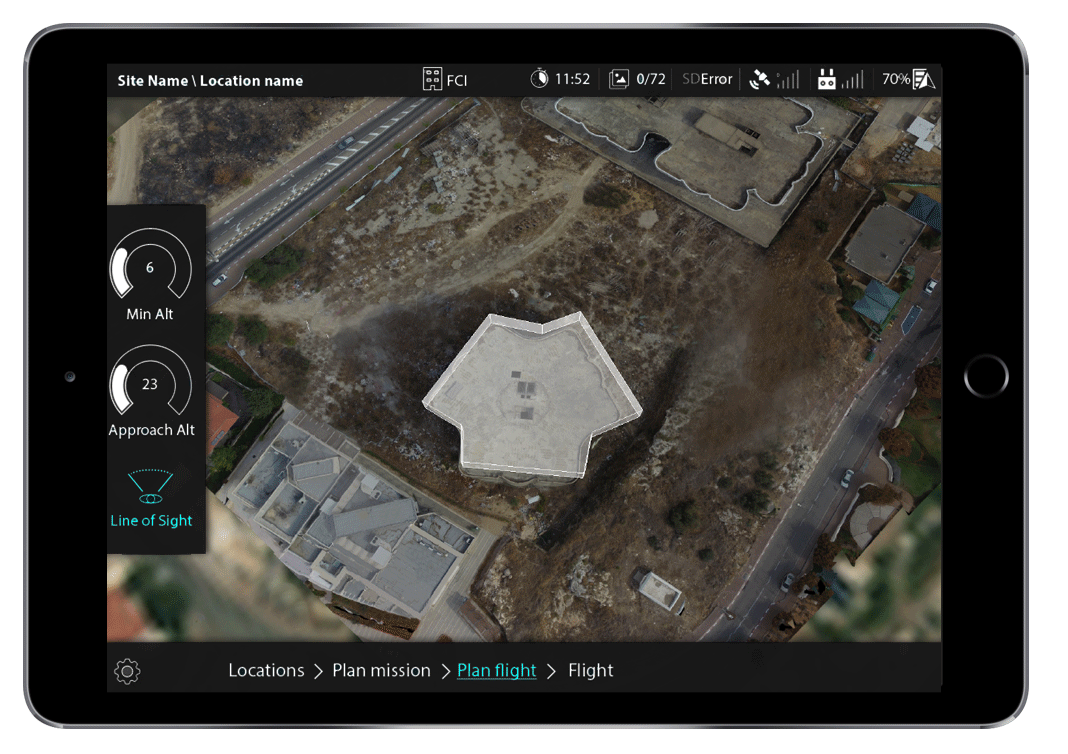Open settings with the gear icon
Screen dimensions: 1068x754
pos(127,671)
